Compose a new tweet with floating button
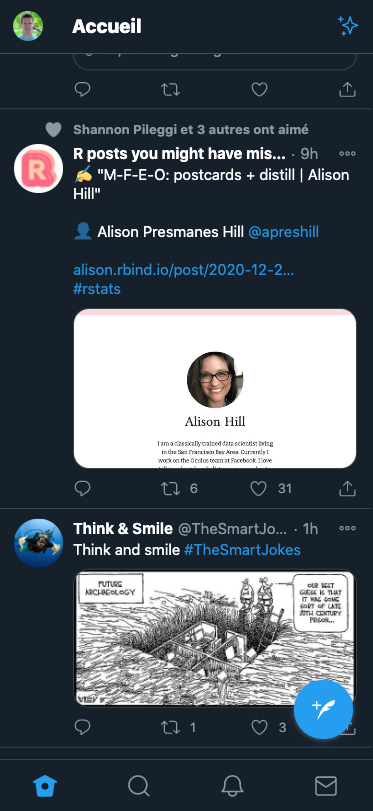 [x=324, y=710]
